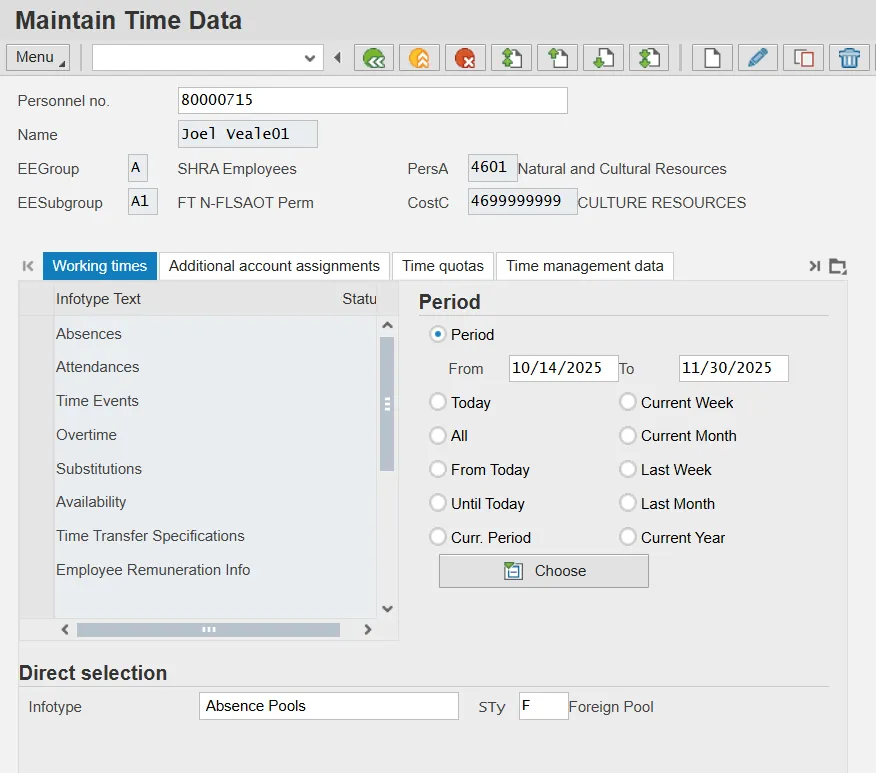Open the Additional account assignments tab
Viewport: 876px width, 773px height.
coord(274,266)
